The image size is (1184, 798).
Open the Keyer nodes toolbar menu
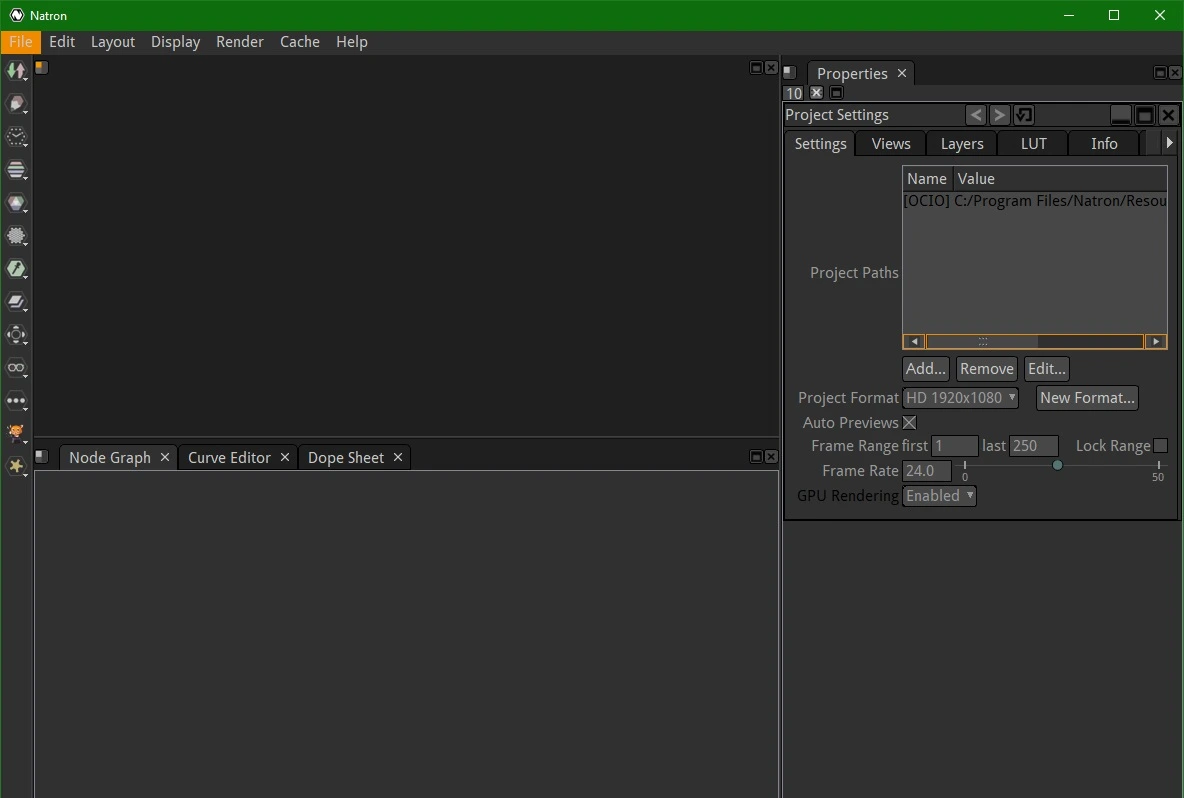tap(17, 270)
